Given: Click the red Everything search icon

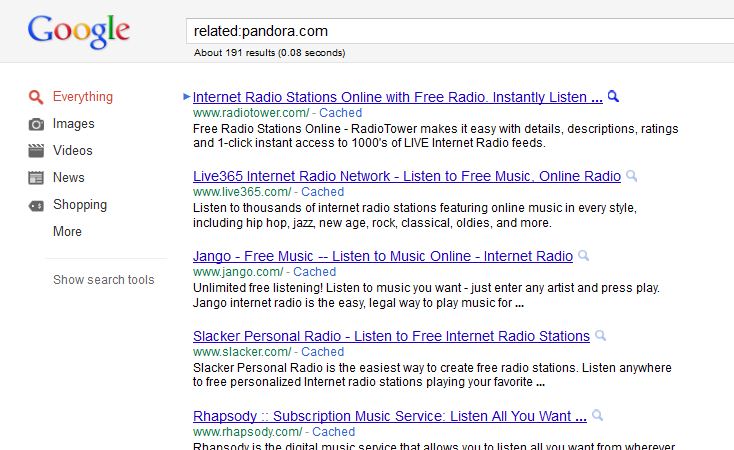Looking at the screenshot, I should coord(36,97).
